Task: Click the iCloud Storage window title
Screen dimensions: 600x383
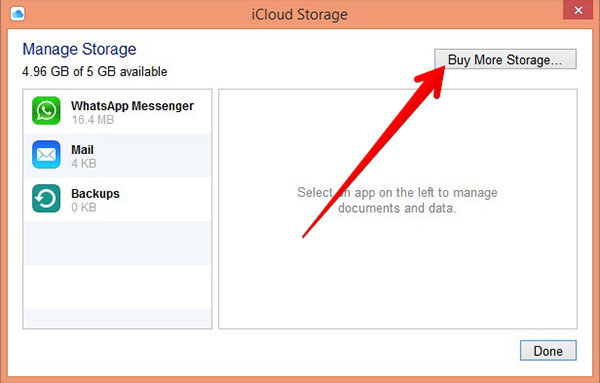Action: point(300,15)
